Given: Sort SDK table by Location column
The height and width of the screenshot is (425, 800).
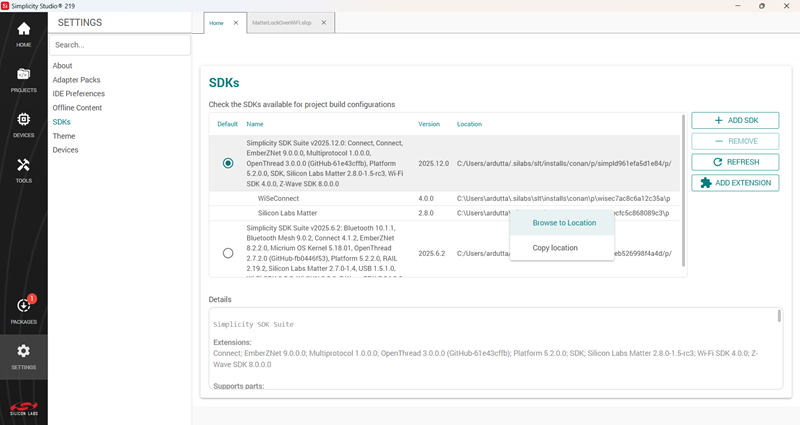Looking at the screenshot, I should point(469,124).
